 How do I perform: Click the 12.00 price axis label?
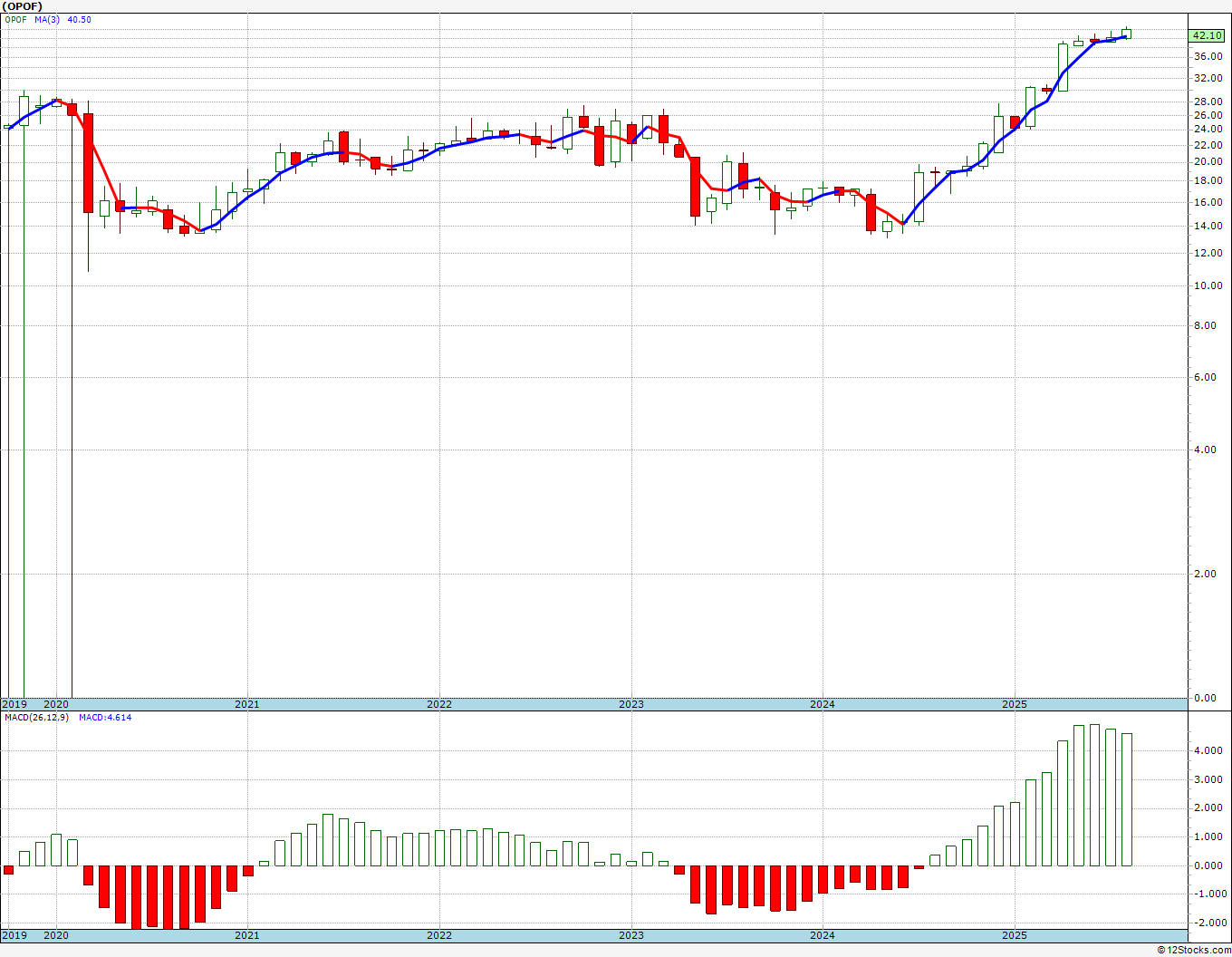pyautogui.click(x=1208, y=254)
